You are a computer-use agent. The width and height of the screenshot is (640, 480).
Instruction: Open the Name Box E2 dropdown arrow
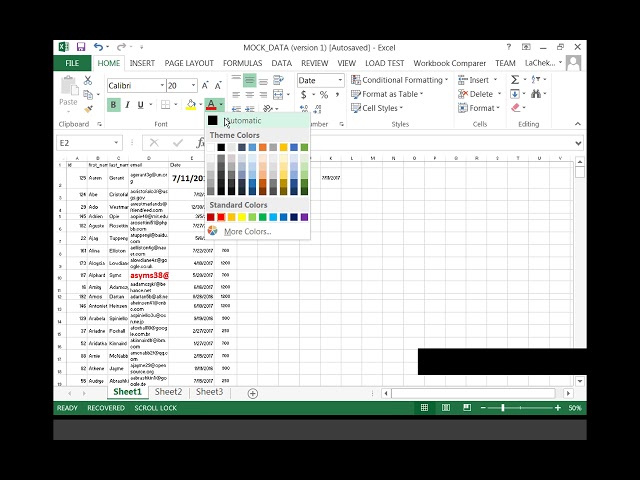click(x=116, y=142)
